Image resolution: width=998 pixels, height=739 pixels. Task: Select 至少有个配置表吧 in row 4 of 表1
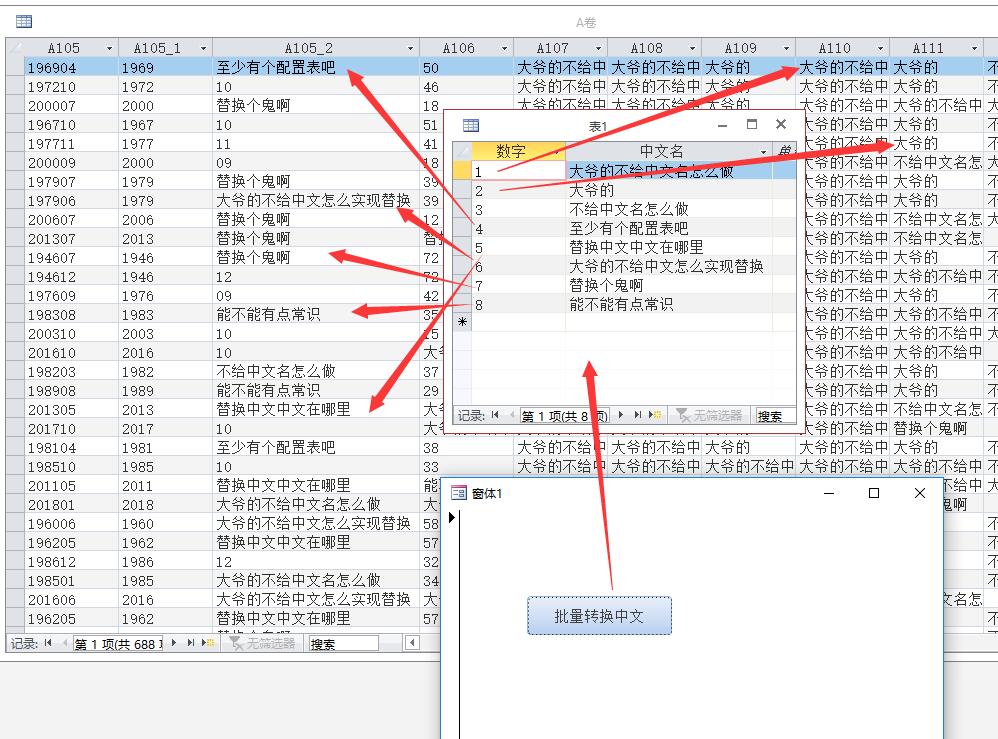pos(669,228)
